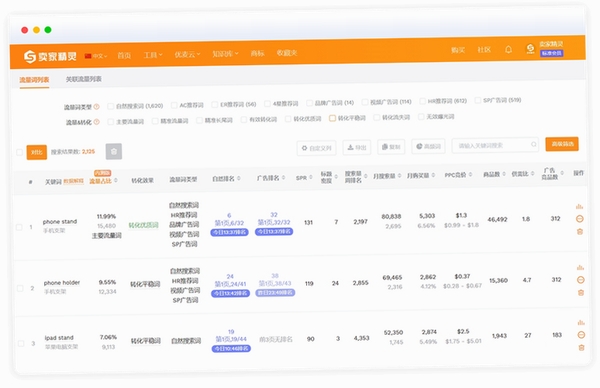
Task: Delete the phone holder row
Action: [x=581, y=293]
